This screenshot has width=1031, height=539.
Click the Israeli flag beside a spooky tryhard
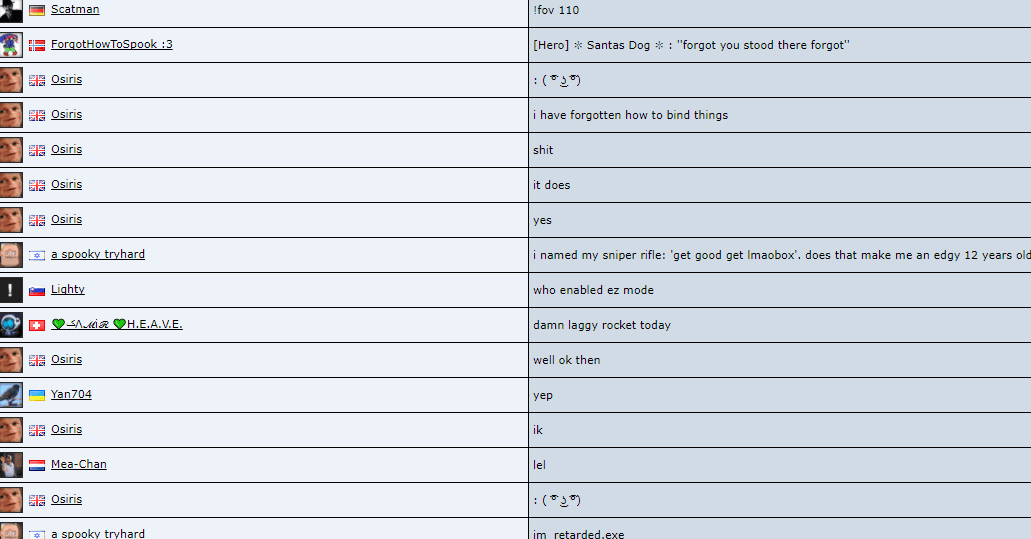click(37, 255)
